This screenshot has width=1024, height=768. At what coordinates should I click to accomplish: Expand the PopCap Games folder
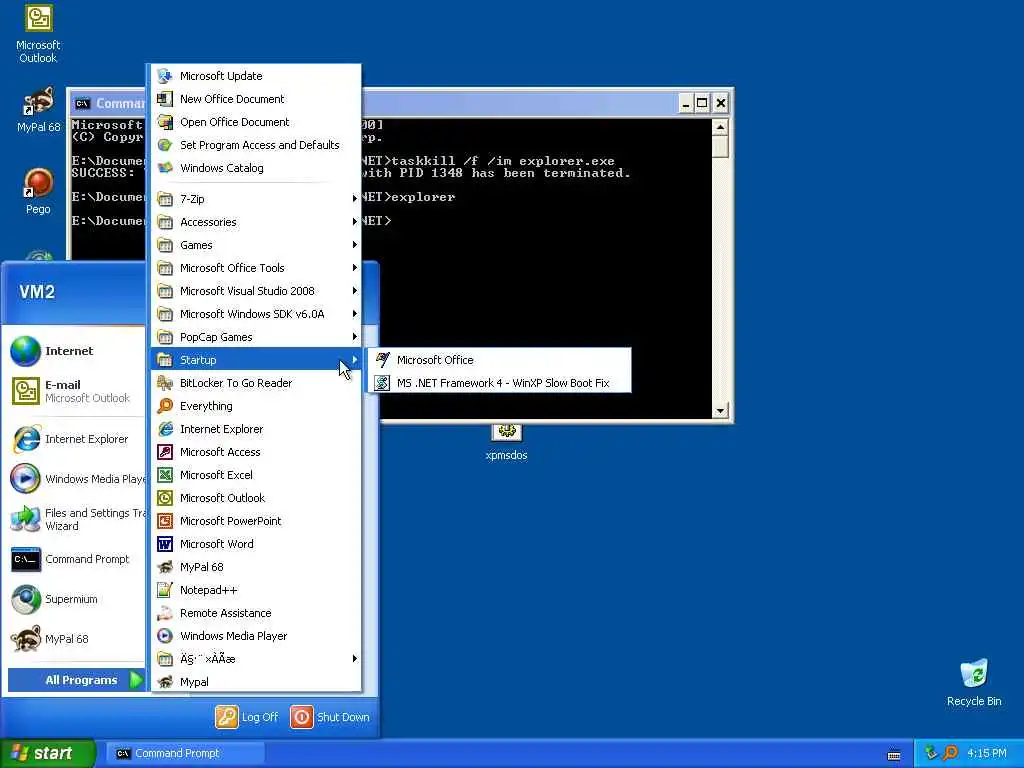tap(256, 337)
